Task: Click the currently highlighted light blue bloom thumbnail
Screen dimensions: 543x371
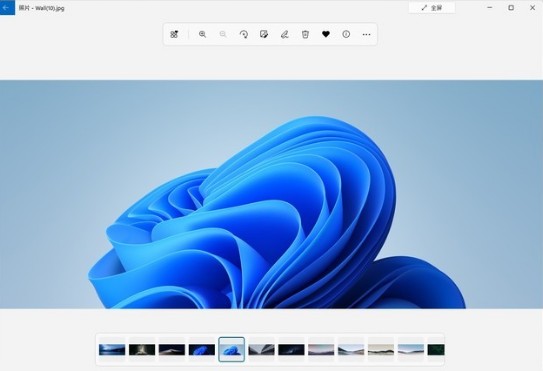Action: 231,350
